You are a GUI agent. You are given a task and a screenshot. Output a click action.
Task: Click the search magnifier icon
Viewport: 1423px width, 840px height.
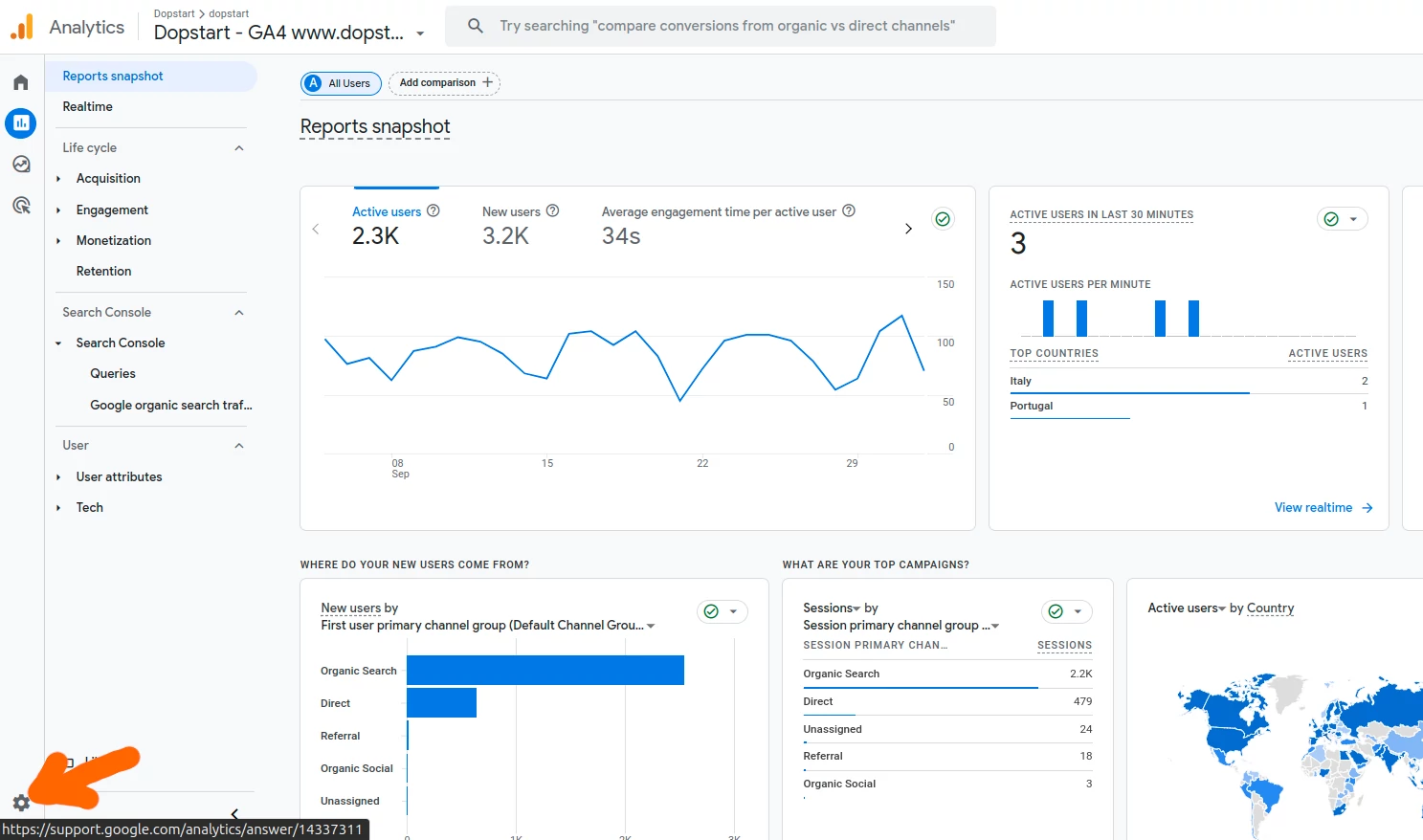(476, 26)
